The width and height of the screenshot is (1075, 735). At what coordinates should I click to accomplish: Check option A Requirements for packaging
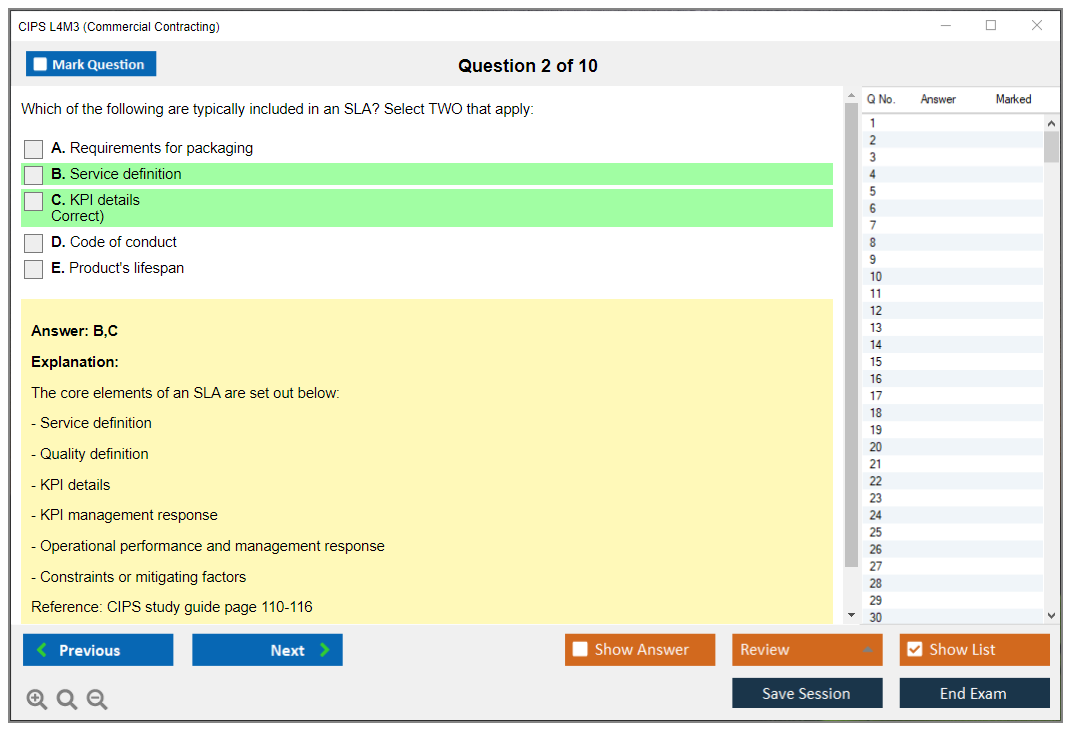coord(34,149)
